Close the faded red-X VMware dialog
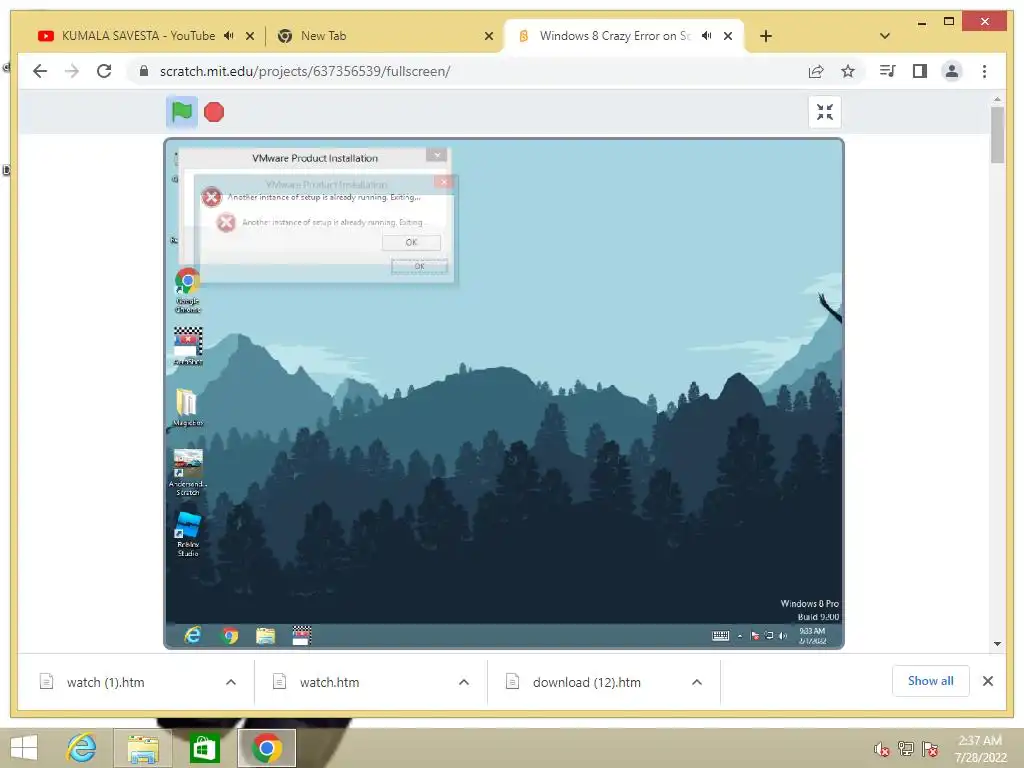Image resolution: width=1024 pixels, height=768 pixels. point(443,182)
